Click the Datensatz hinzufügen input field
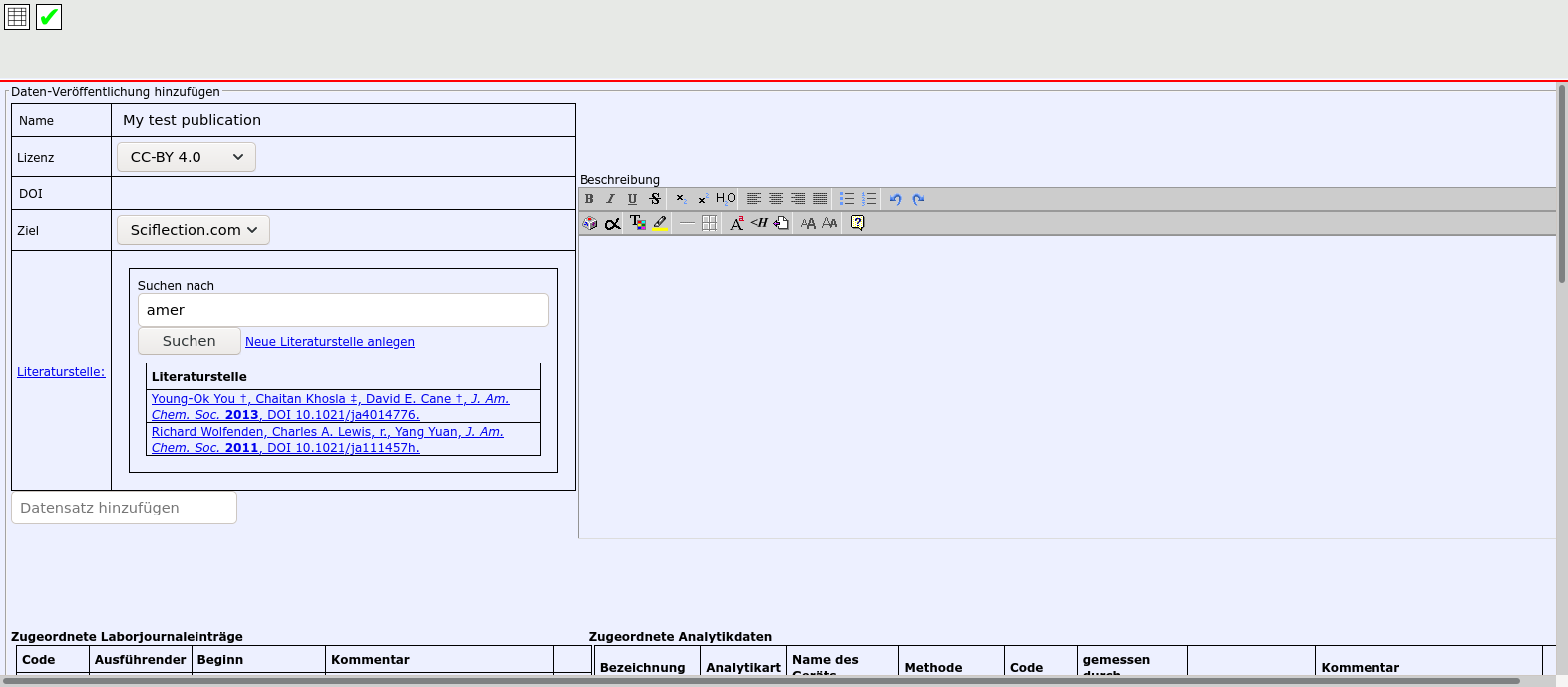 click(124, 508)
